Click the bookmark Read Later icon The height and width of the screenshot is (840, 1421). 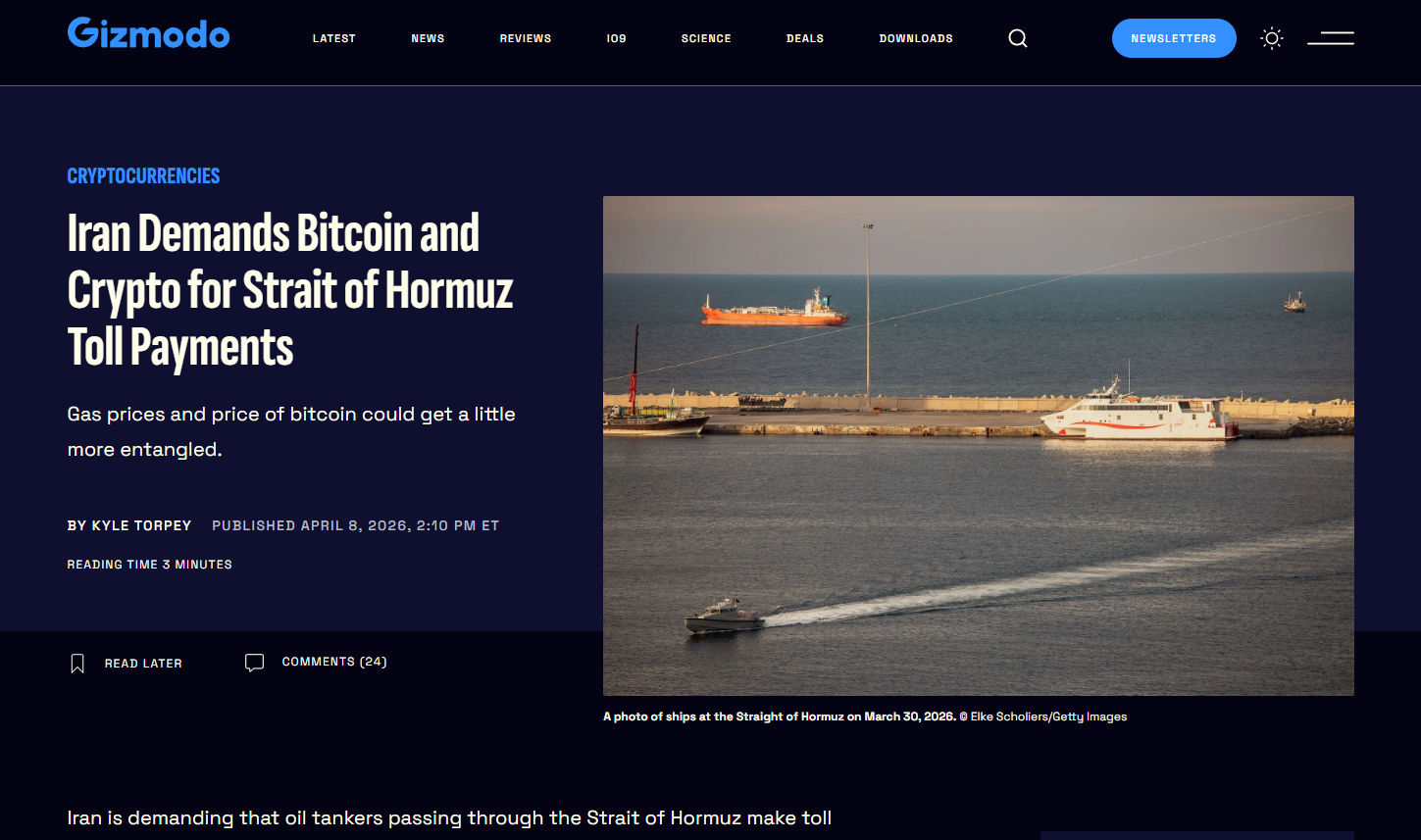(x=77, y=664)
